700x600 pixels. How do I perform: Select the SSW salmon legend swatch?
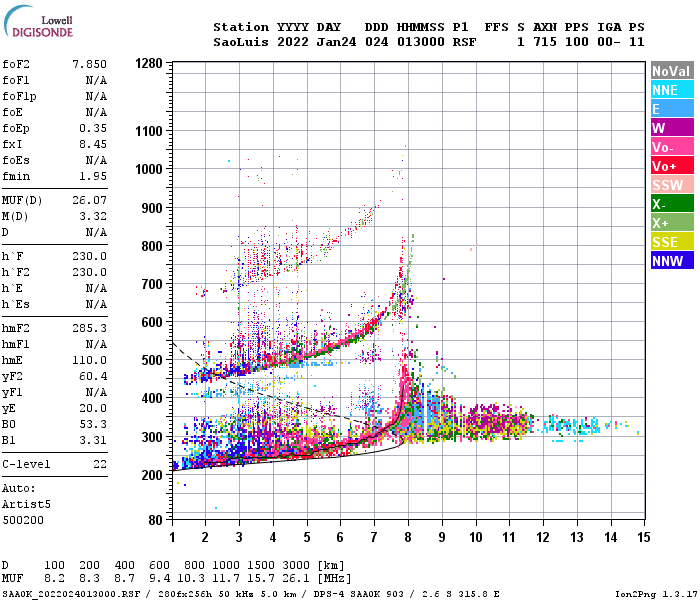pyautogui.click(x=672, y=185)
